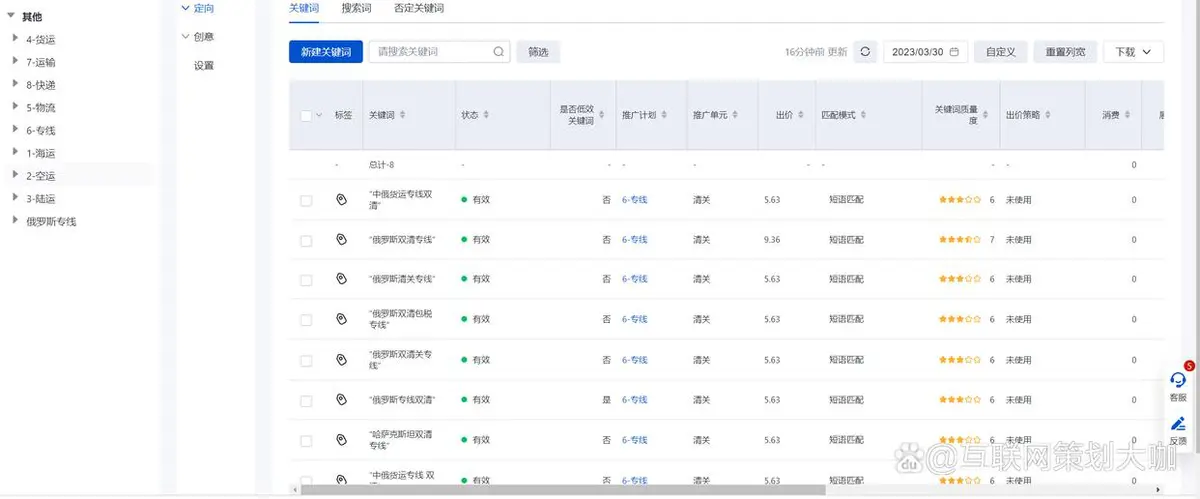Click the horizontal scrollbar below the table
1200x499 pixels.
click(560, 490)
